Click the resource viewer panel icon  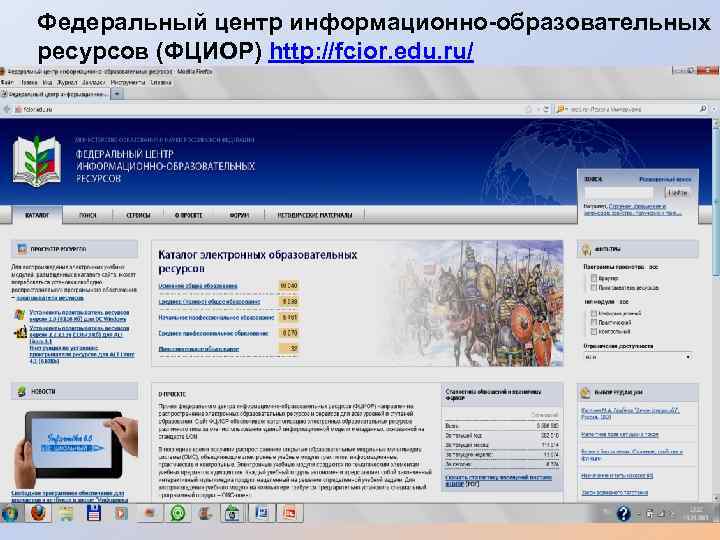(x=22, y=249)
